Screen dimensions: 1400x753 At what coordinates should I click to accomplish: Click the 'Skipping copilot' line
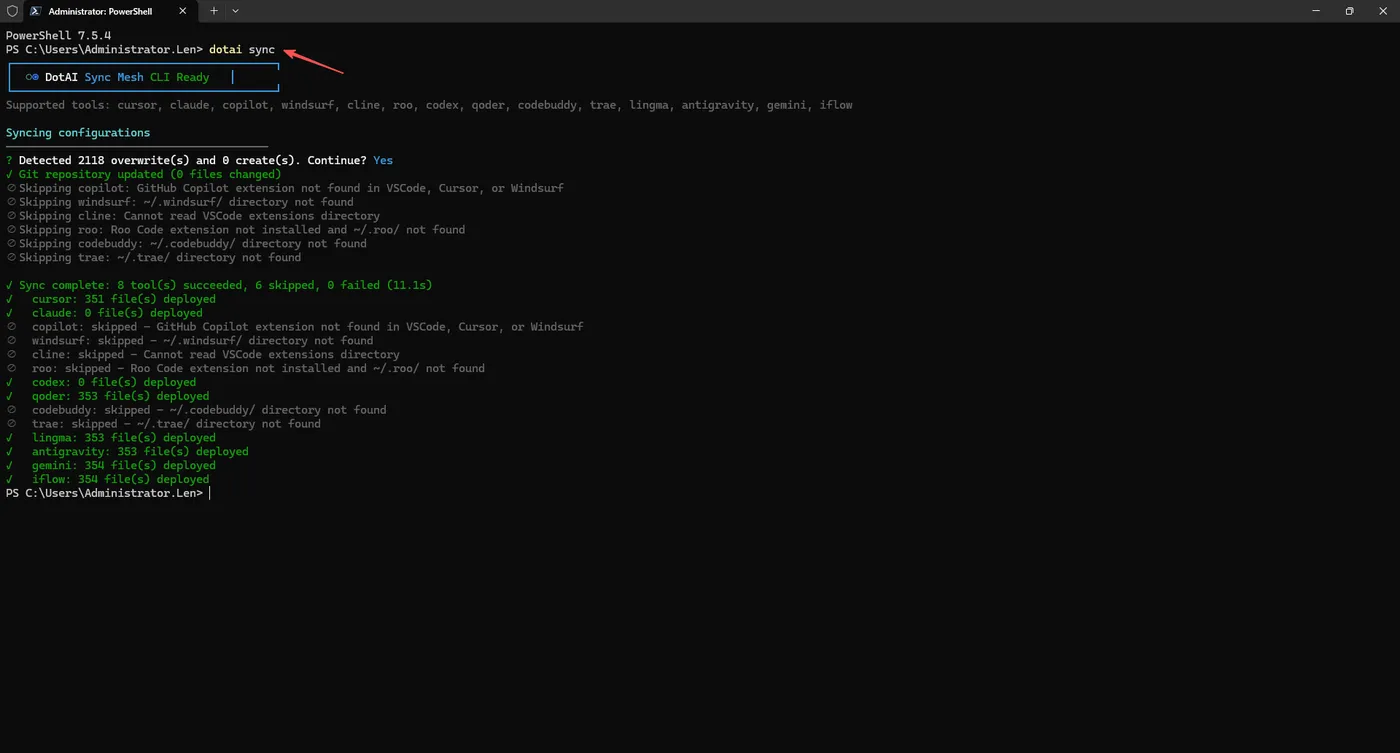pos(285,188)
